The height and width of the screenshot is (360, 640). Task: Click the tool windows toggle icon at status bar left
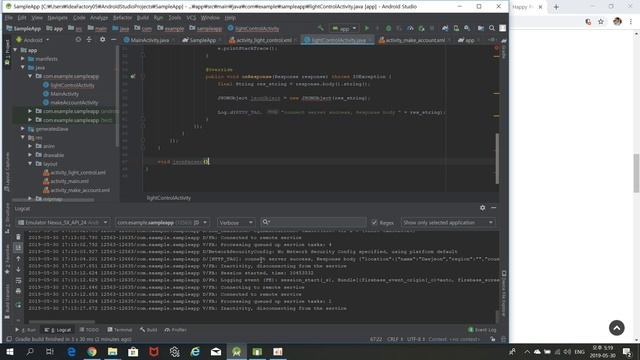(x=9, y=339)
